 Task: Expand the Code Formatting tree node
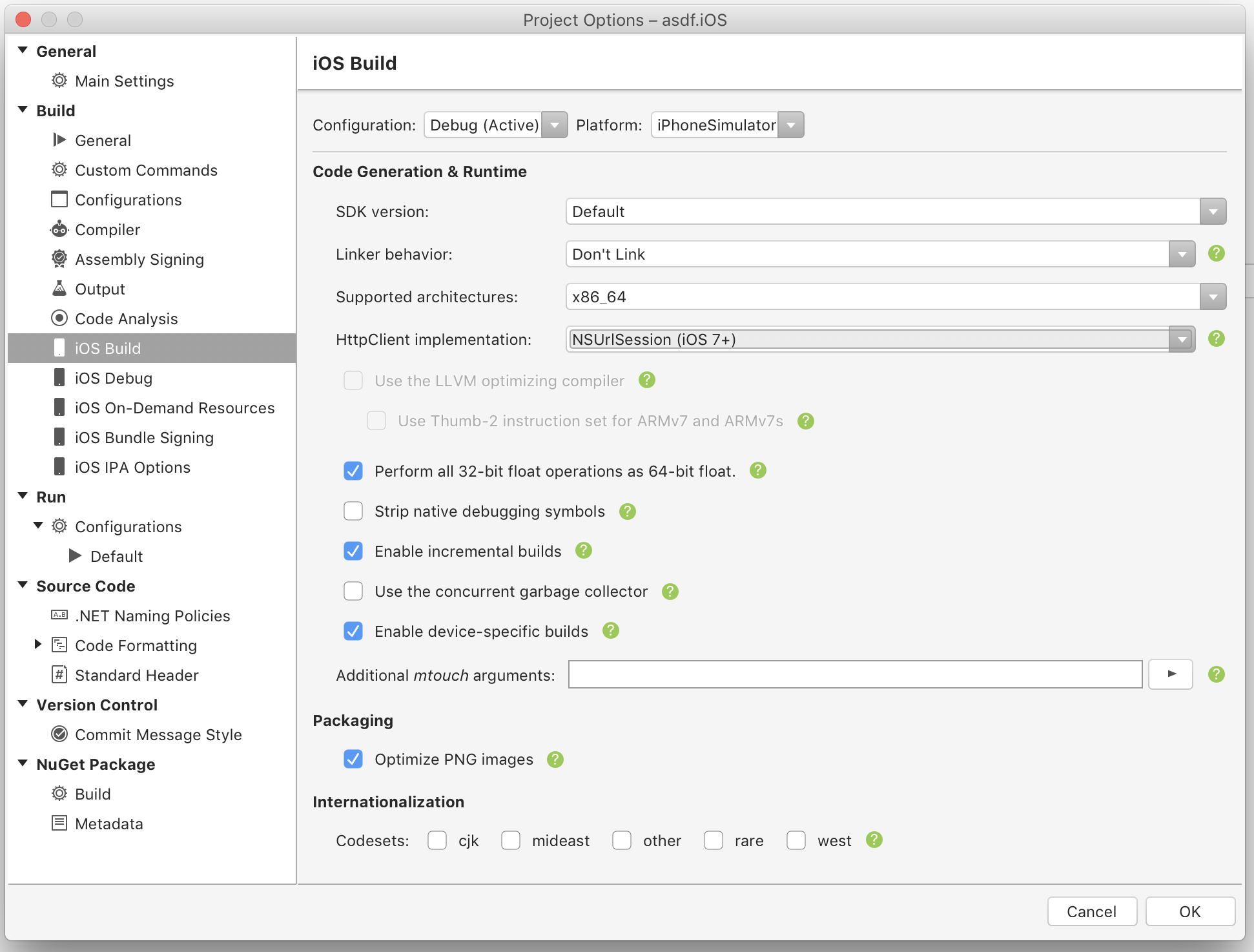click(38, 645)
